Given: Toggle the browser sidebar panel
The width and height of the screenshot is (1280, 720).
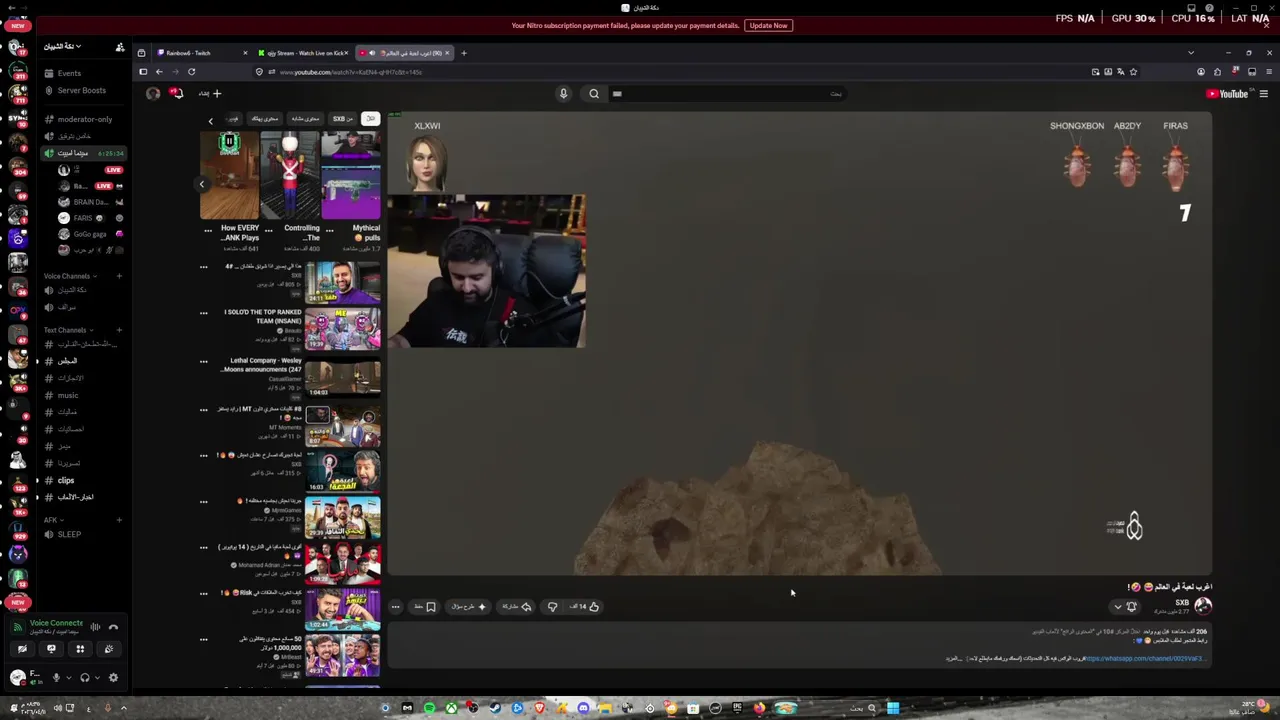Looking at the screenshot, I should tap(143, 72).
